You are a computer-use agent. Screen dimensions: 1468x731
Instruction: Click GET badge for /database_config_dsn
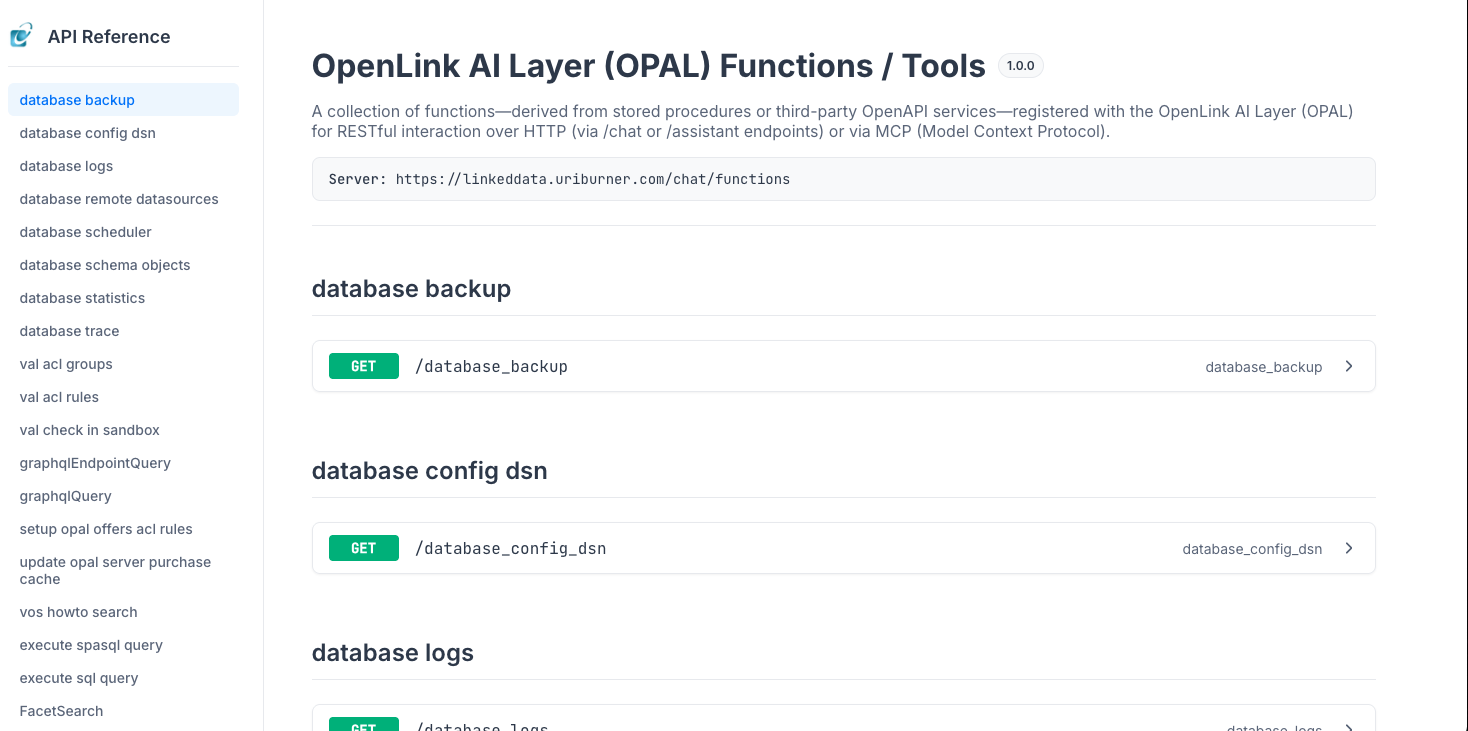[364, 548]
